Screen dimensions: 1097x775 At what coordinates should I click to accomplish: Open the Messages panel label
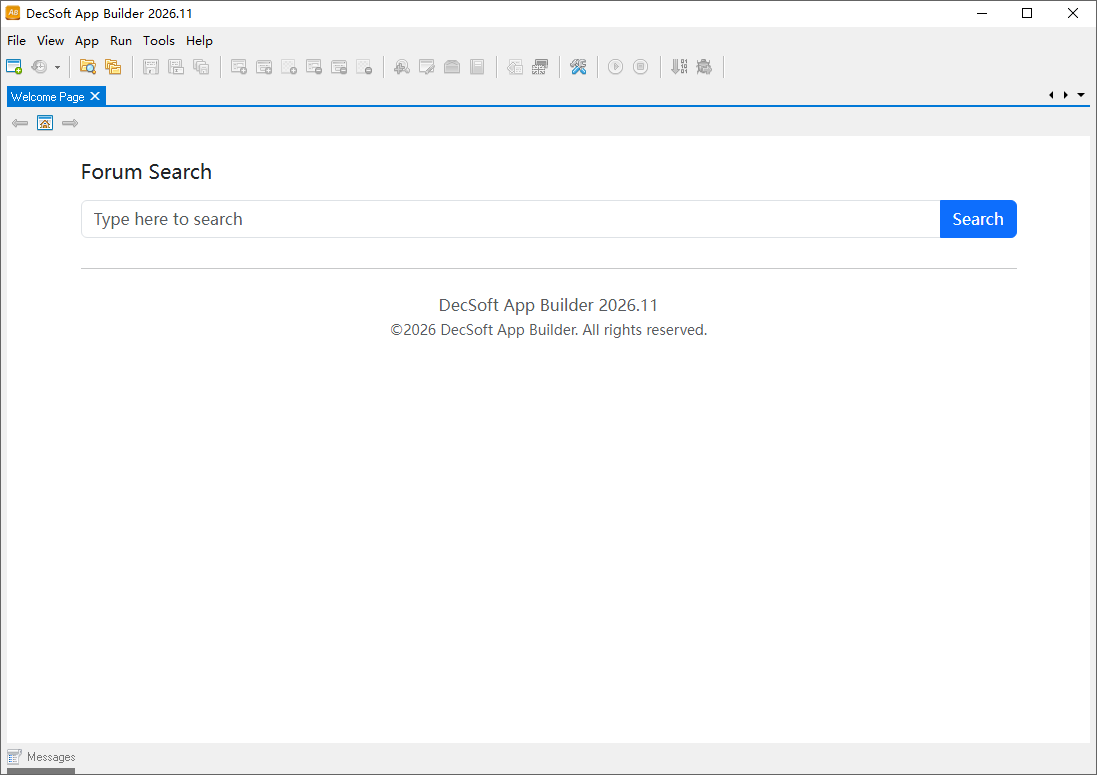click(x=51, y=757)
